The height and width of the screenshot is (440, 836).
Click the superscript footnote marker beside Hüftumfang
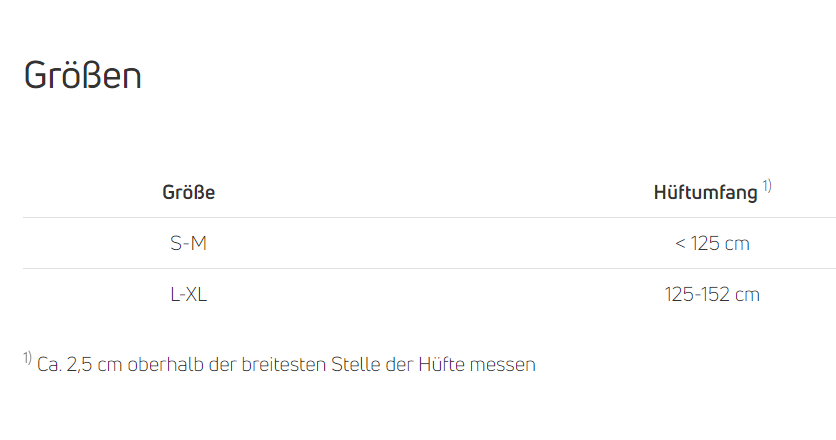tap(767, 186)
